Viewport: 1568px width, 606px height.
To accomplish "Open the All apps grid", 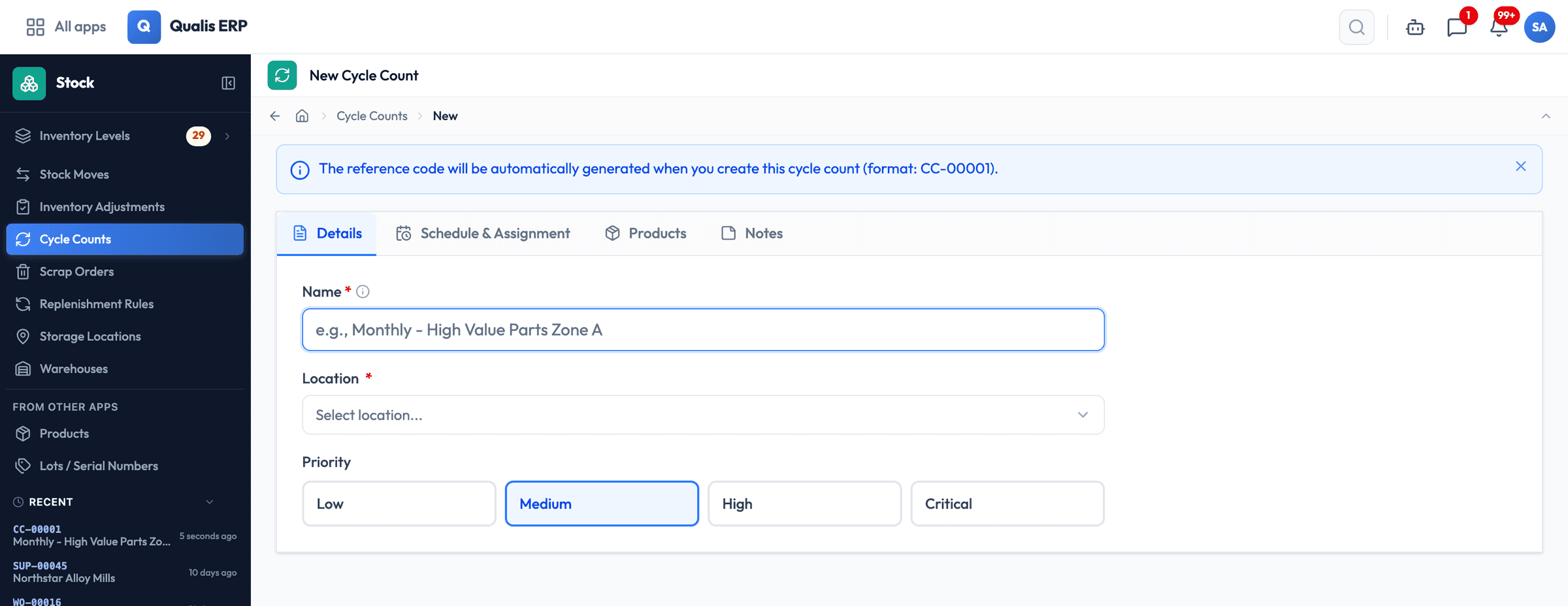I will [x=65, y=27].
